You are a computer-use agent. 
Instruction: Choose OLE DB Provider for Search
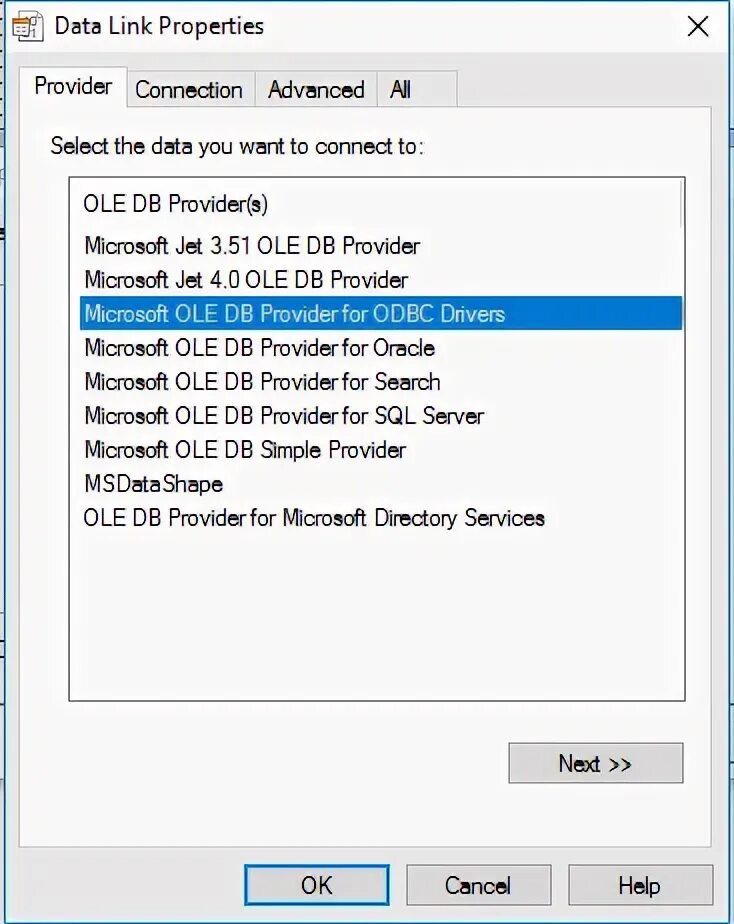click(x=262, y=382)
